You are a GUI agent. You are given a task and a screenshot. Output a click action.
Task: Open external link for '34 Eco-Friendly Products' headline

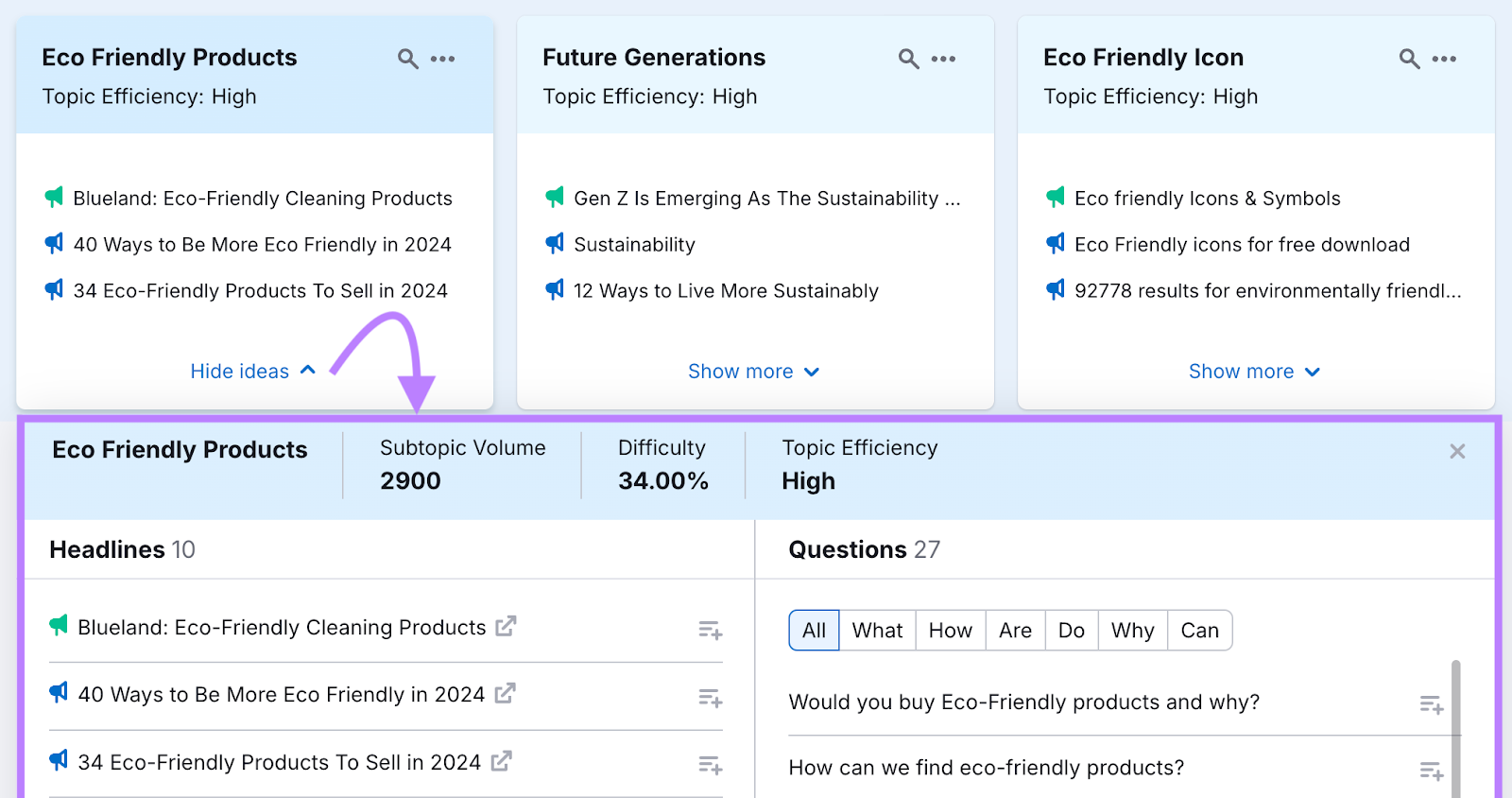tap(501, 761)
